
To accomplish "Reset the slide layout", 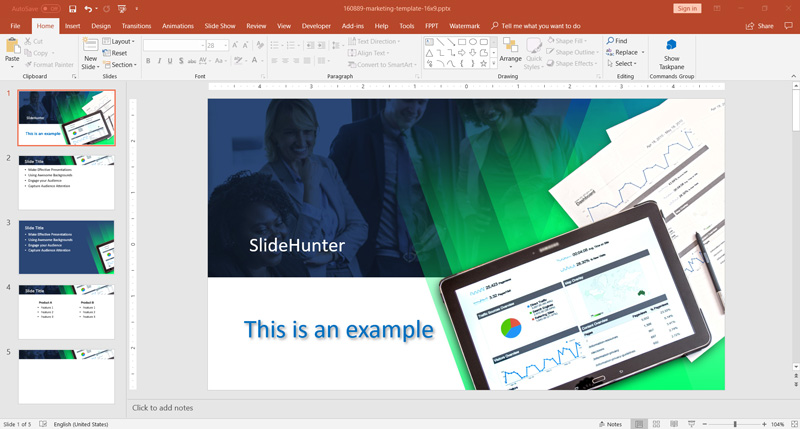I will coord(115,53).
